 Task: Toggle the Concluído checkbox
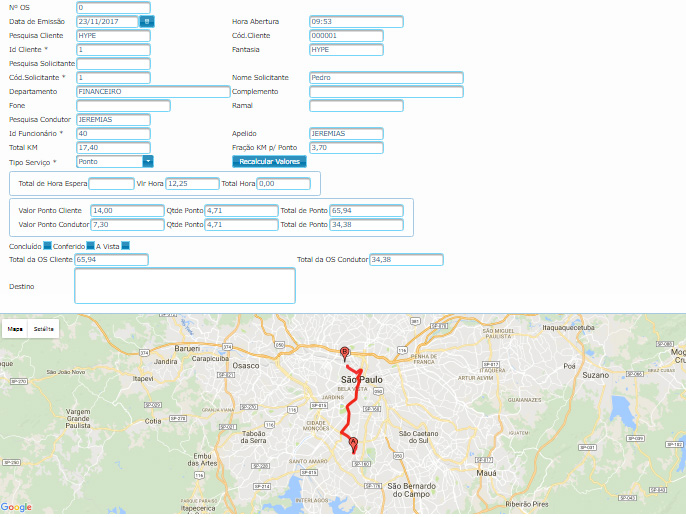click(x=48, y=245)
